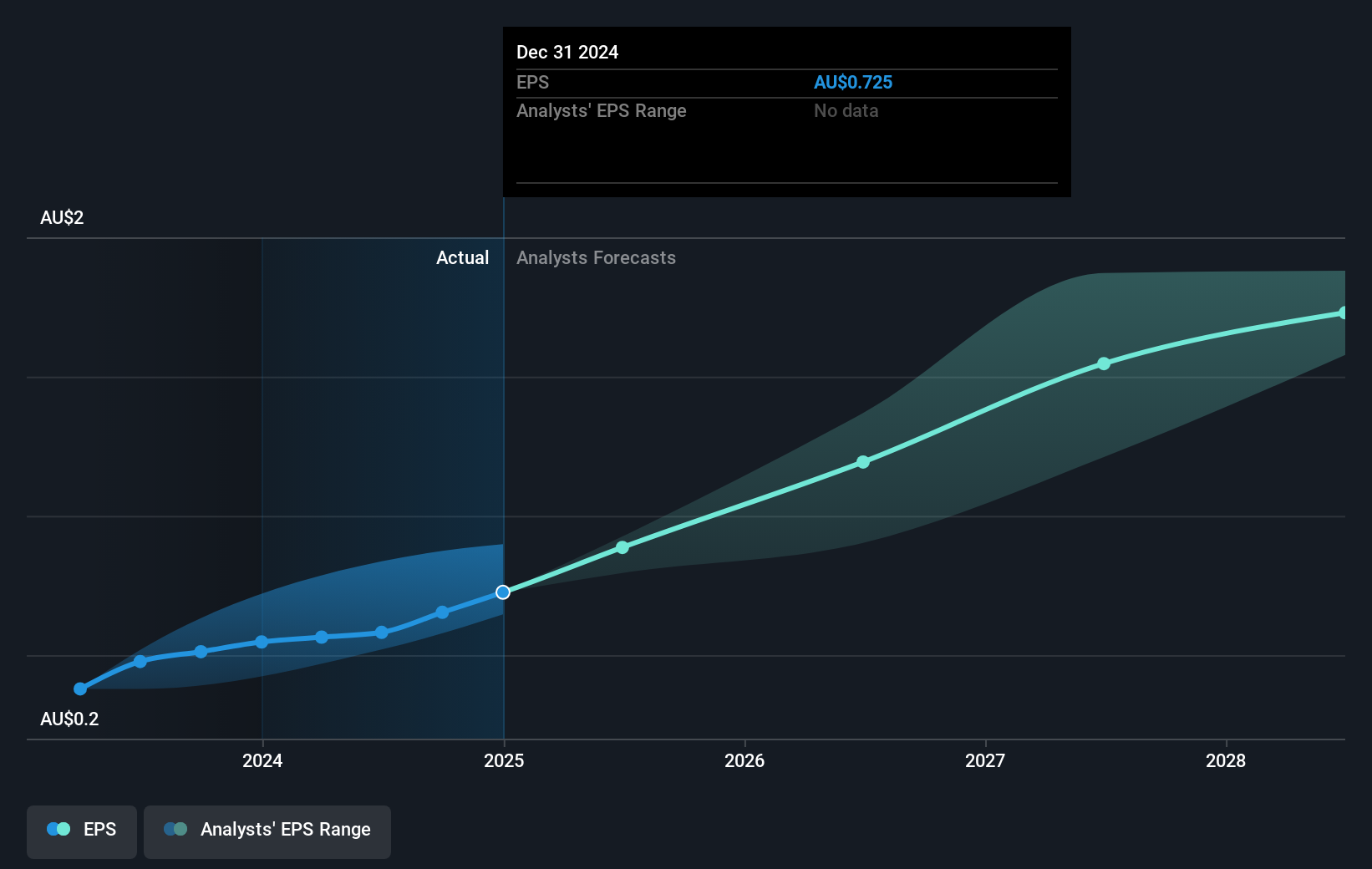1372x869 pixels.
Task: Toggle the Analysts' EPS Range legend
Action: [x=267, y=831]
